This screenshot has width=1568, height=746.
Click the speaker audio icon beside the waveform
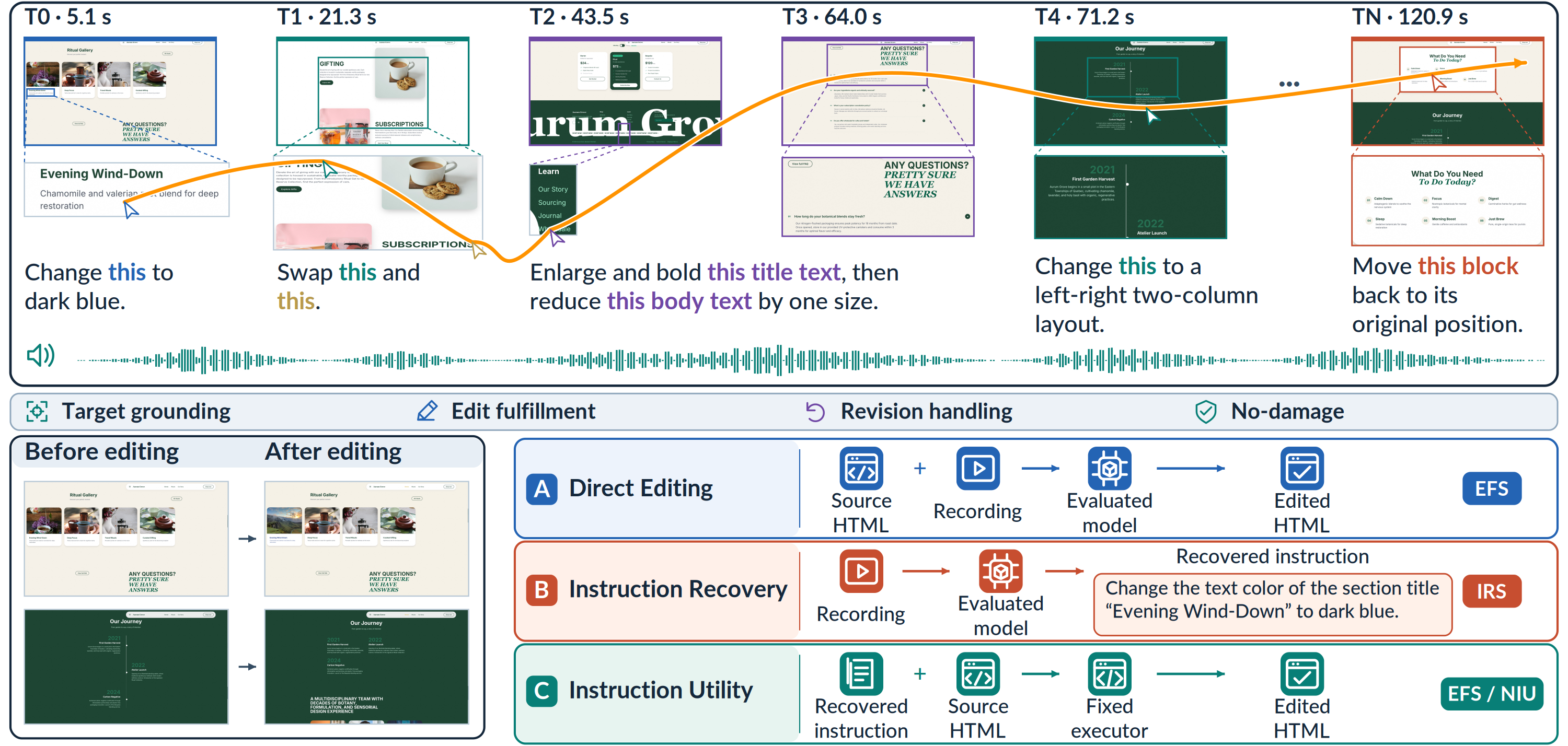click(41, 355)
